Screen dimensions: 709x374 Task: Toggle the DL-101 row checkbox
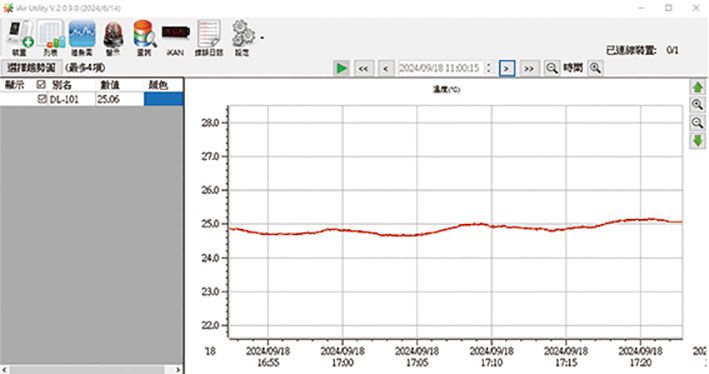[x=42, y=99]
